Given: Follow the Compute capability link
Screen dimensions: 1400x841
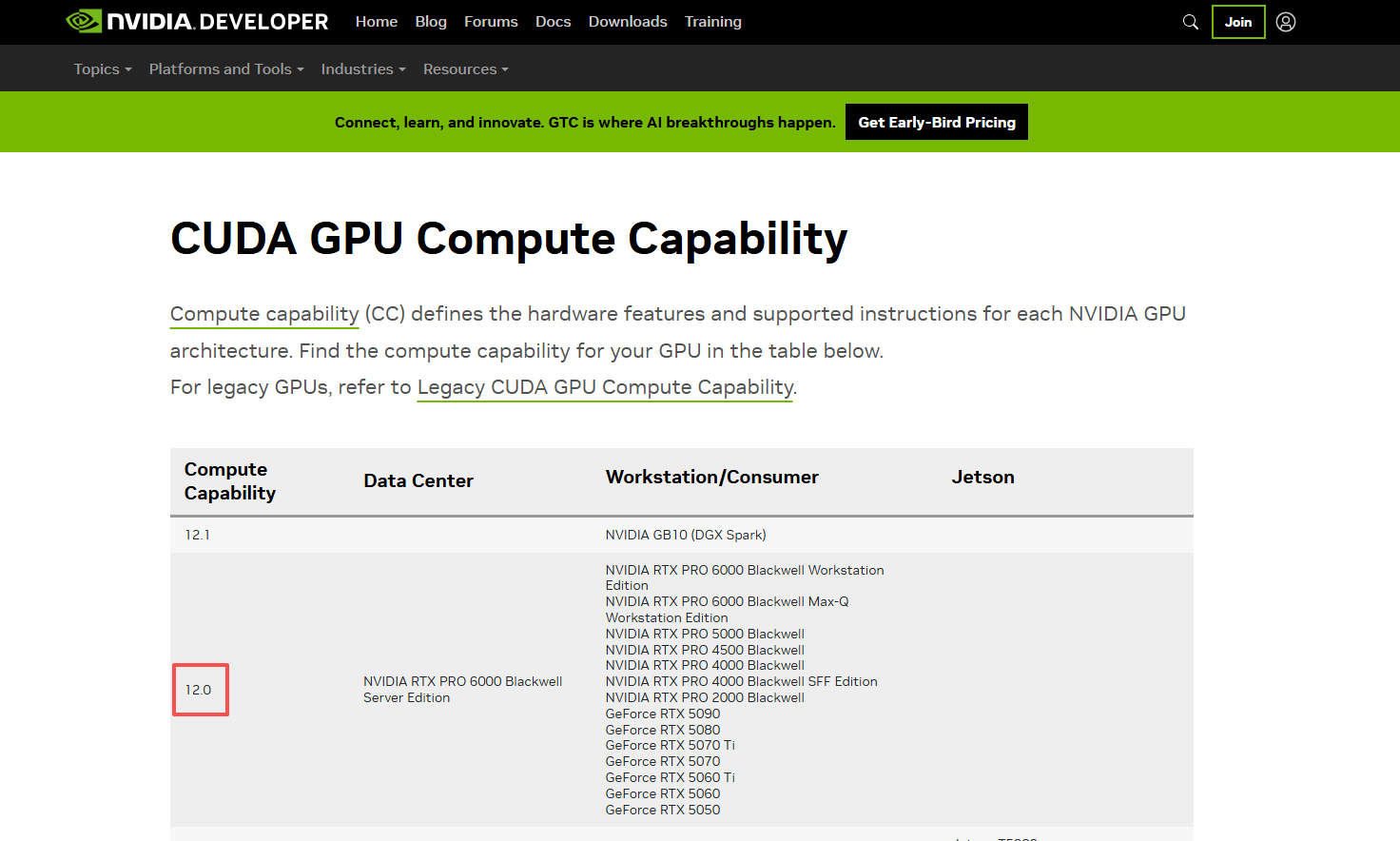Looking at the screenshot, I should 264,314.
